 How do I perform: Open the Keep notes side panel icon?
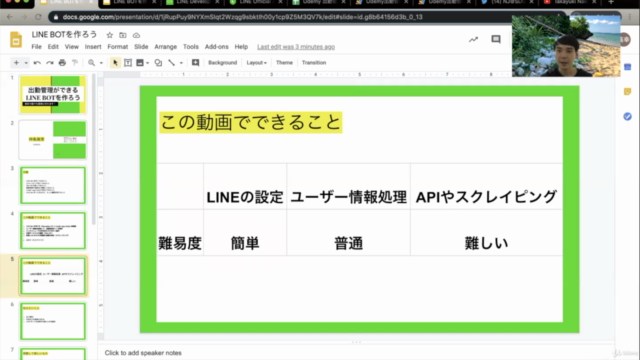click(627, 92)
